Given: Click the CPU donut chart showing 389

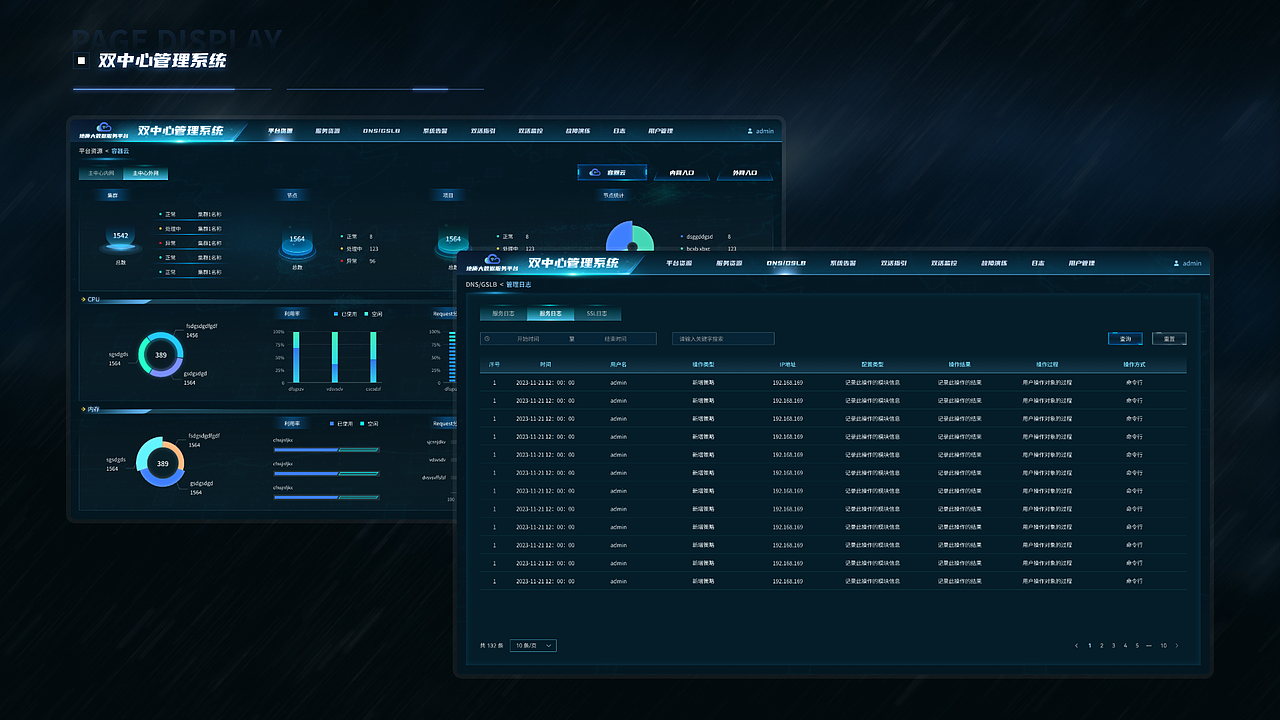Looking at the screenshot, I should 160,355.
